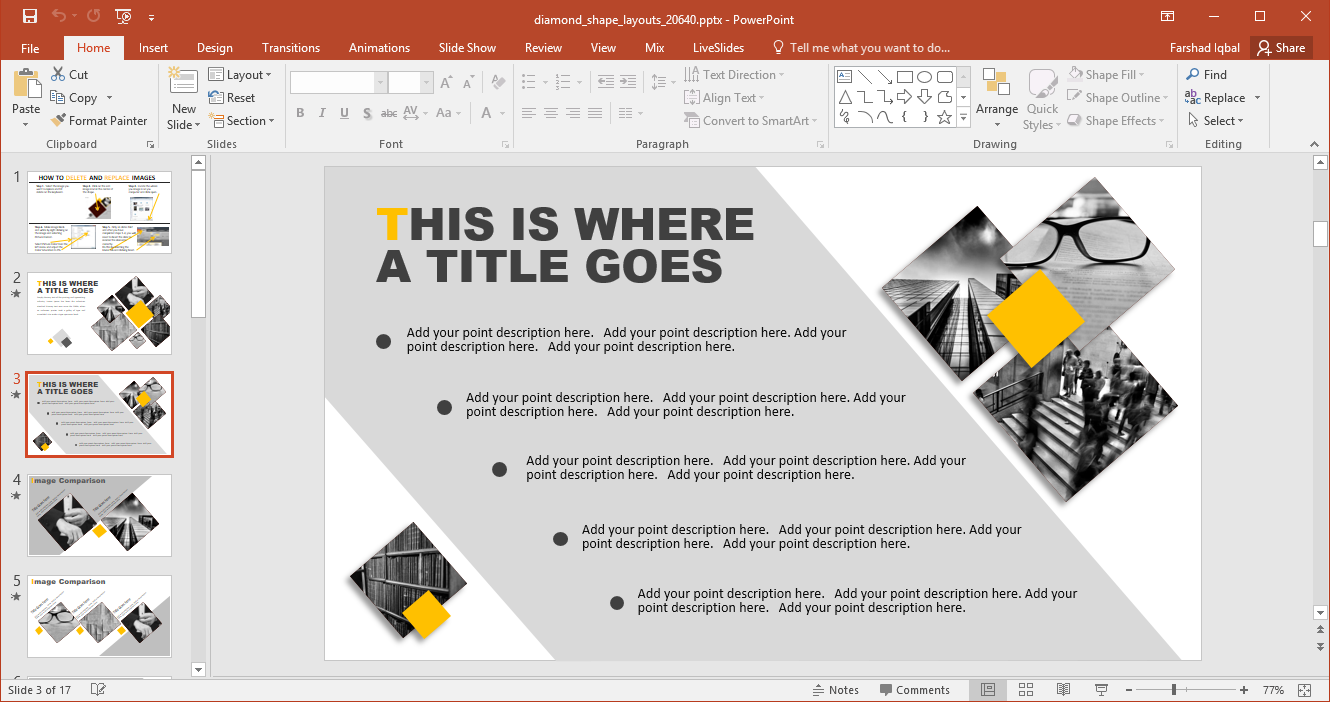Toggle Bold text formatting
Image resolution: width=1330 pixels, height=702 pixels.
[x=299, y=113]
